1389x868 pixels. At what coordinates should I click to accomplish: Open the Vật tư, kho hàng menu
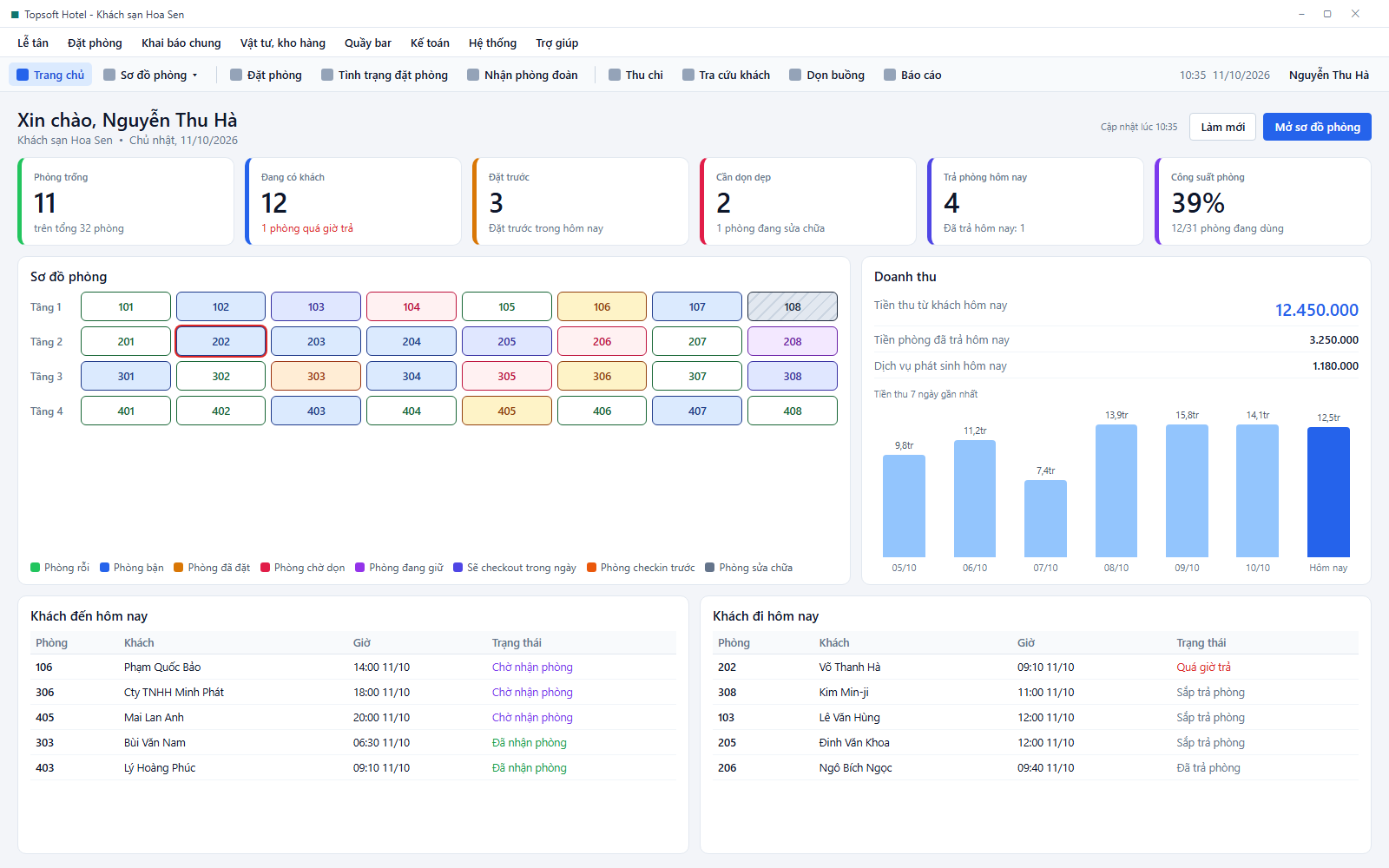pyautogui.click(x=283, y=43)
